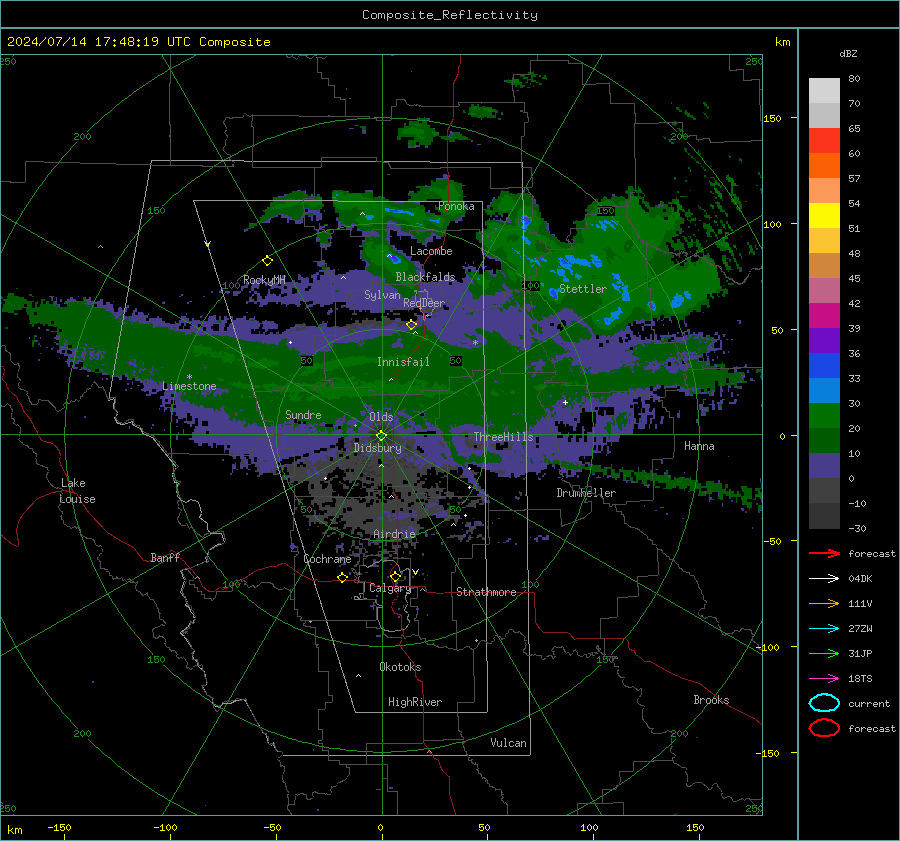Image resolution: width=900 pixels, height=841 pixels.
Task: Click the 80 dBZ color swatch
Action: (x=824, y=90)
